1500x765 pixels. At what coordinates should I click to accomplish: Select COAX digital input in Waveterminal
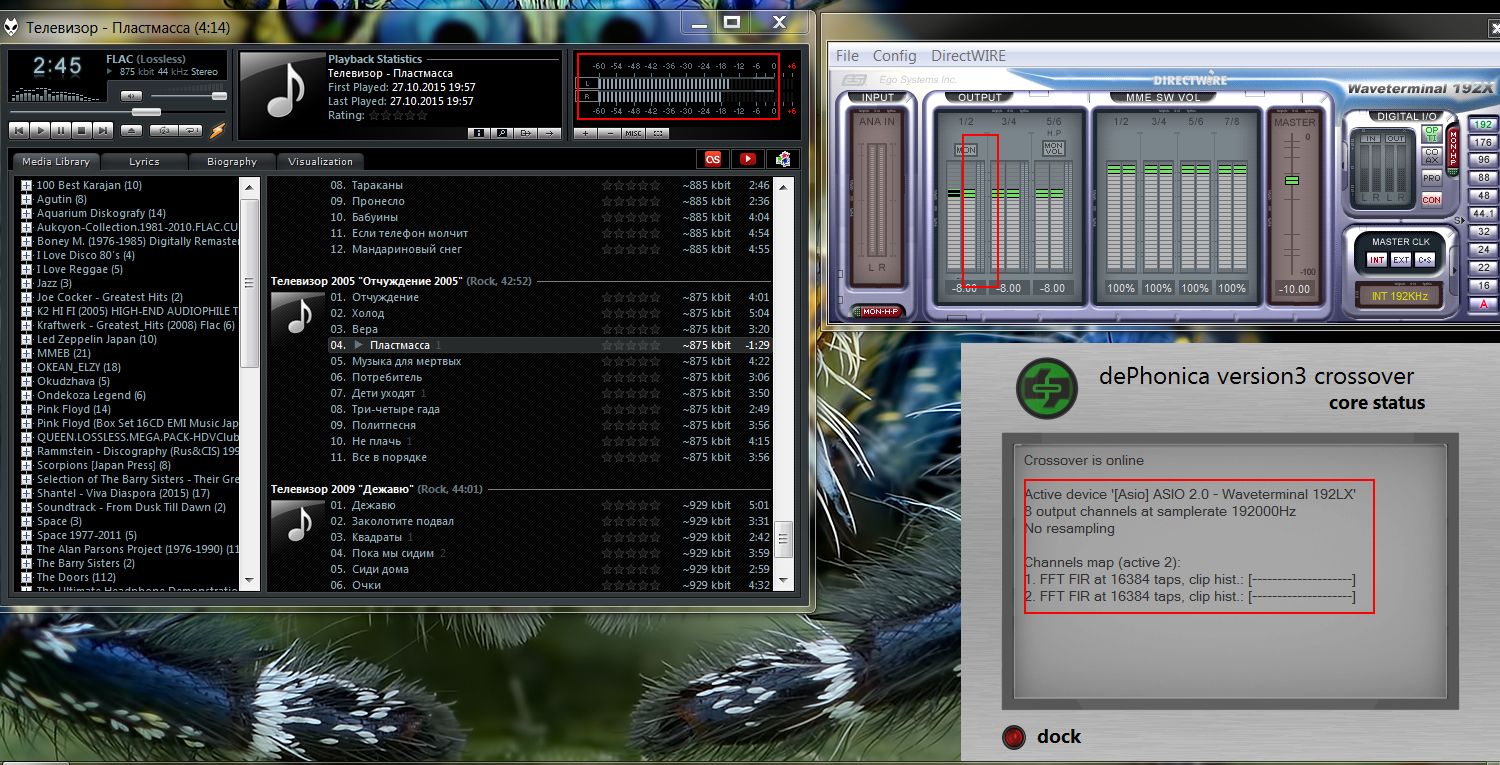(x=1432, y=156)
